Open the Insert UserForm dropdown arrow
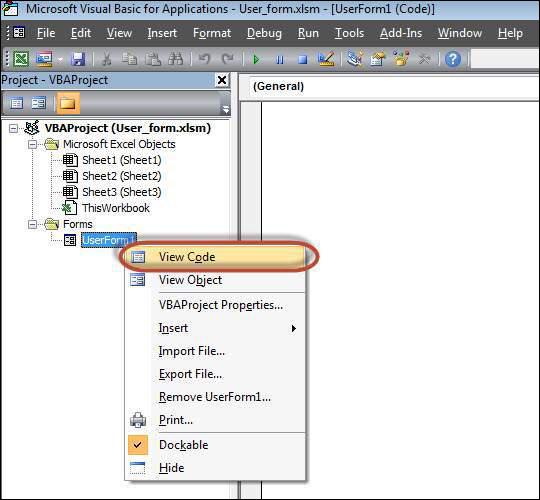 tap(60, 60)
